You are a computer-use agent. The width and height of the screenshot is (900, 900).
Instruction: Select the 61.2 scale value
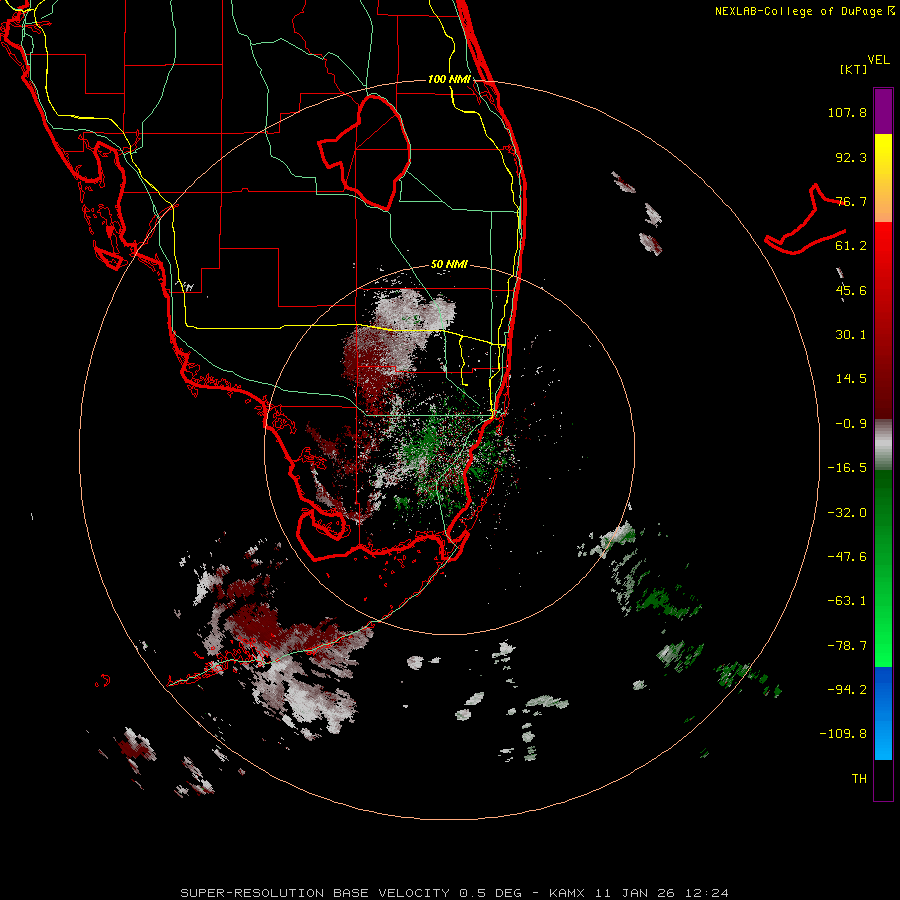851,246
